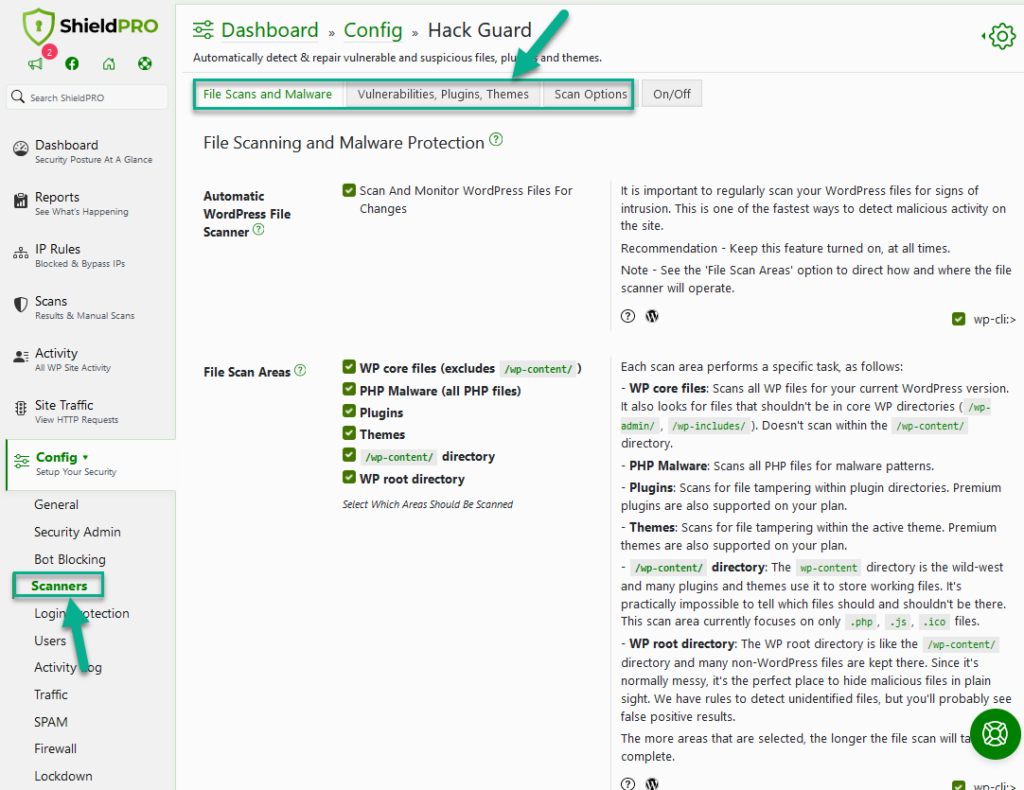The width and height of the screenshot is (1024, 790).
Task: Switch to Vulnerabilities, Plugins, Themes tab
Action: click(443, 94)
